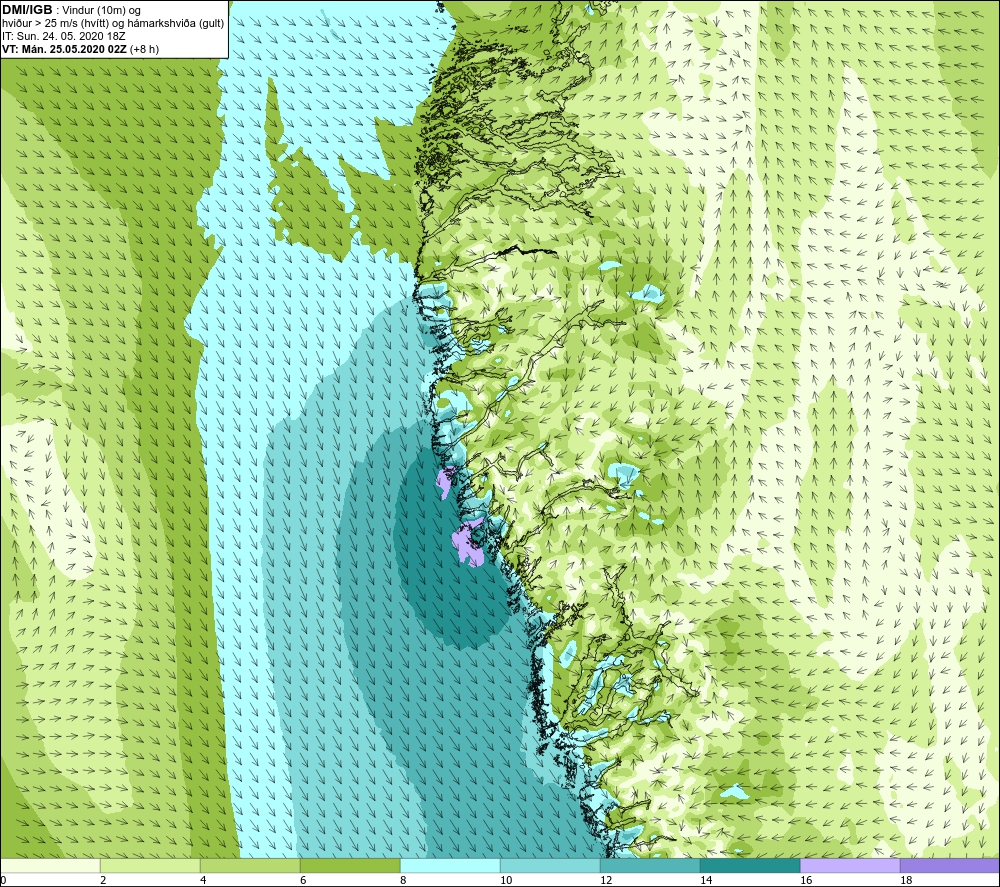Click the legend value label '6'
The image size is (1000, 887).
[303, 880]
